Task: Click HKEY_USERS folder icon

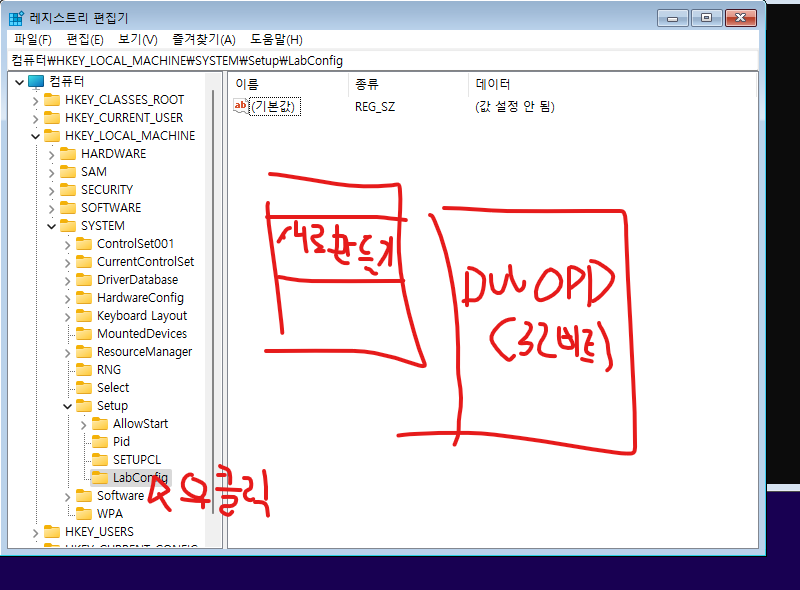Action: coord(52,531)
